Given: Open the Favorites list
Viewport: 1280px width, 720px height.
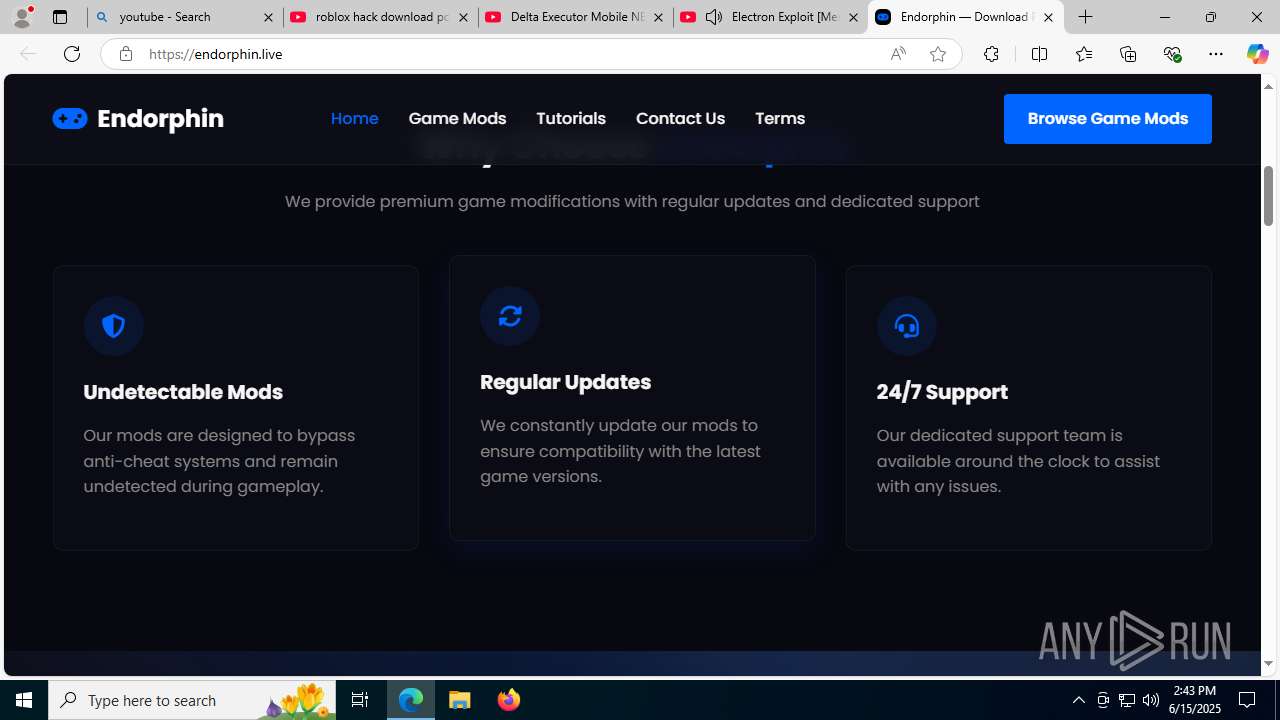Looking at the screenshot, I should click(1083, 54).
